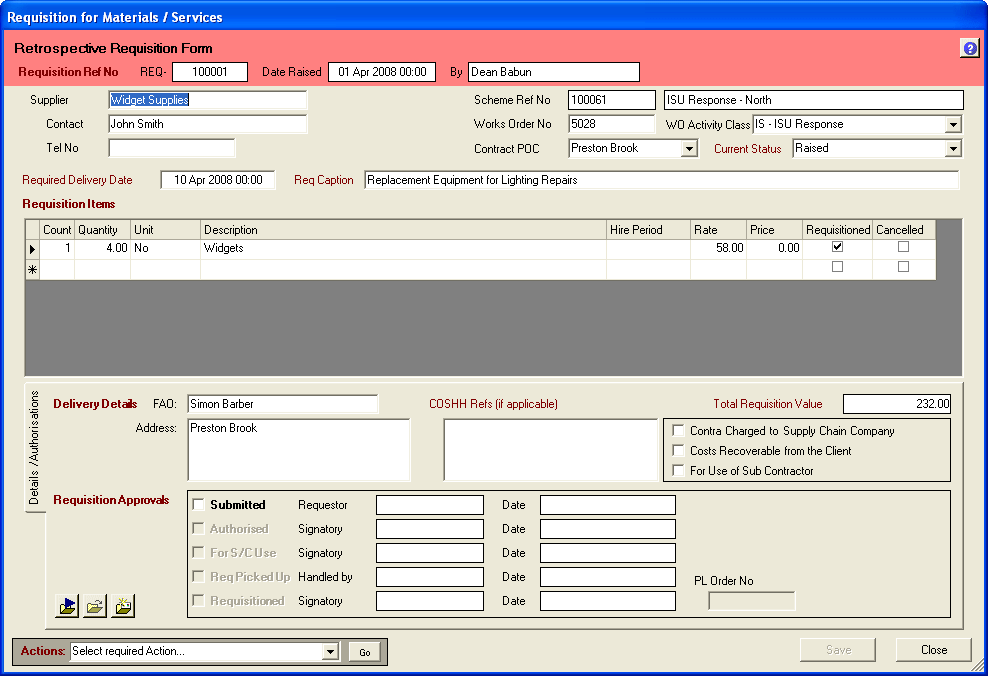Click the new folder icon with yellow spark

pos(123,605)
